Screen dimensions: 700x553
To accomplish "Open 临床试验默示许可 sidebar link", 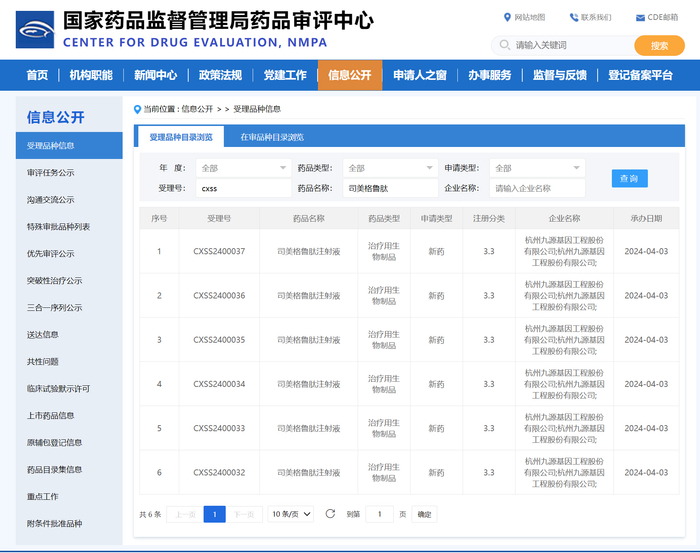I will [x=58, y=389].
